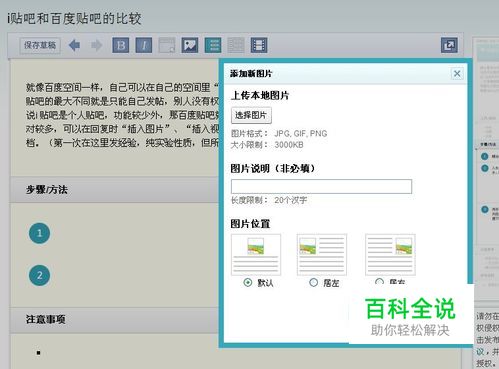Click the left-aligned image position thumbnail

tap(322, 255)
